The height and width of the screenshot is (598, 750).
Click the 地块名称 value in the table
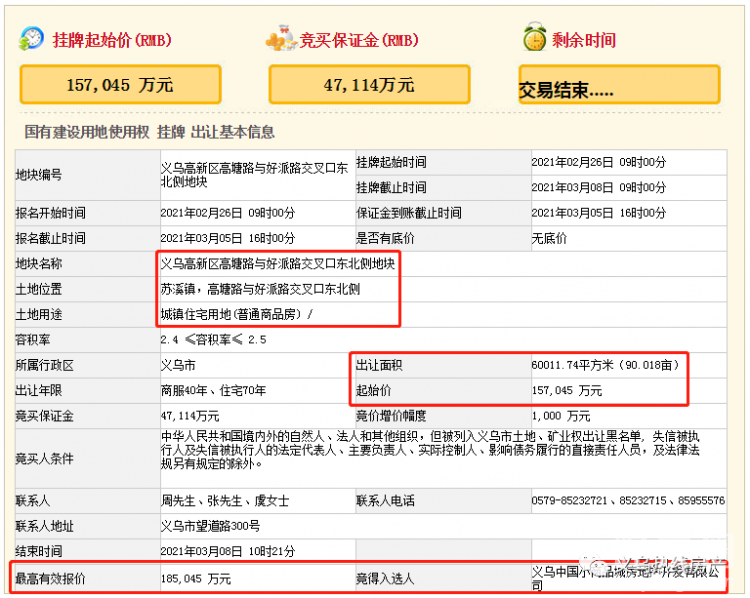point(278,263)
